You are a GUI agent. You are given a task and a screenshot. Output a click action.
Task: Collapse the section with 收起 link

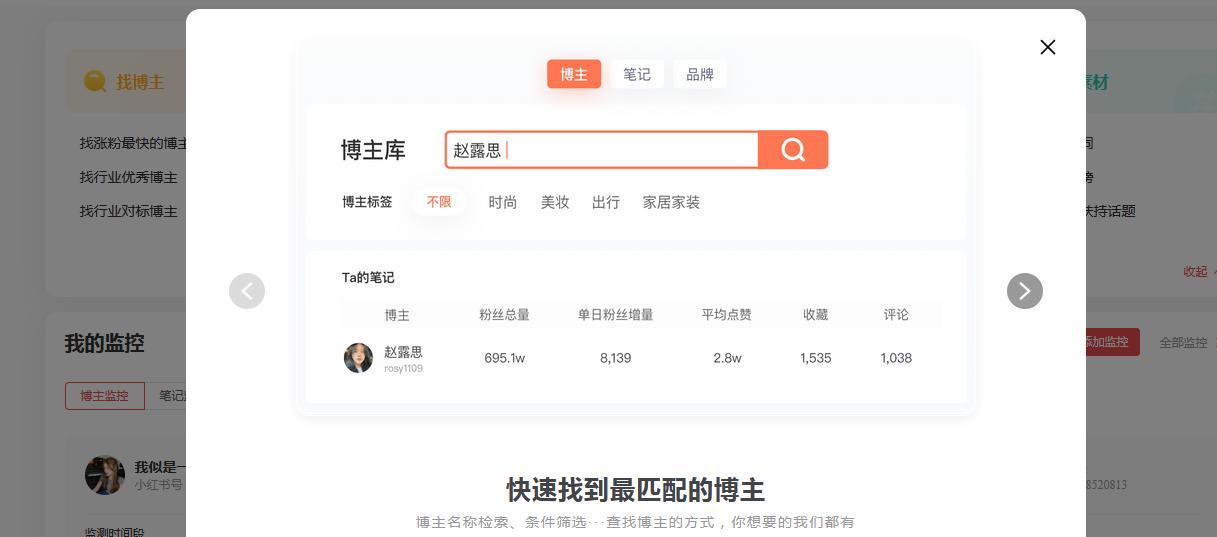1196,271
